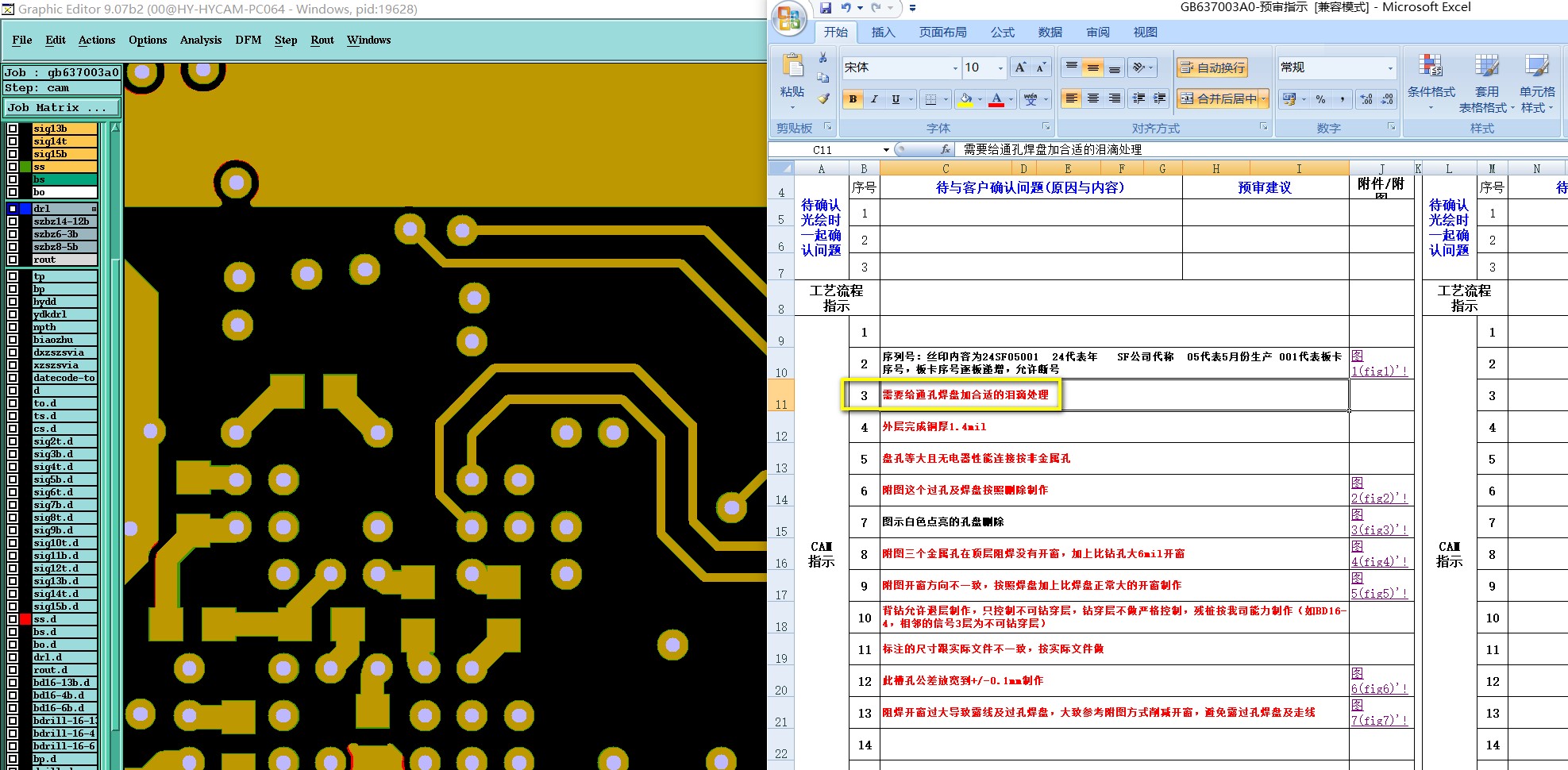Toggle the ss.d layer checkbox
Image resolution: width=1568 pixels, height=770 pixels.
tap(13, 619)
